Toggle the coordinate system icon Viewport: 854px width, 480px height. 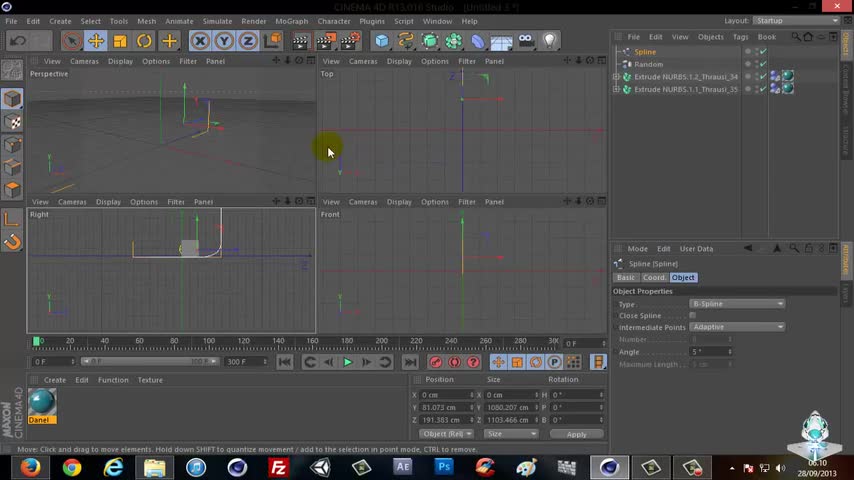pos(272,41)
